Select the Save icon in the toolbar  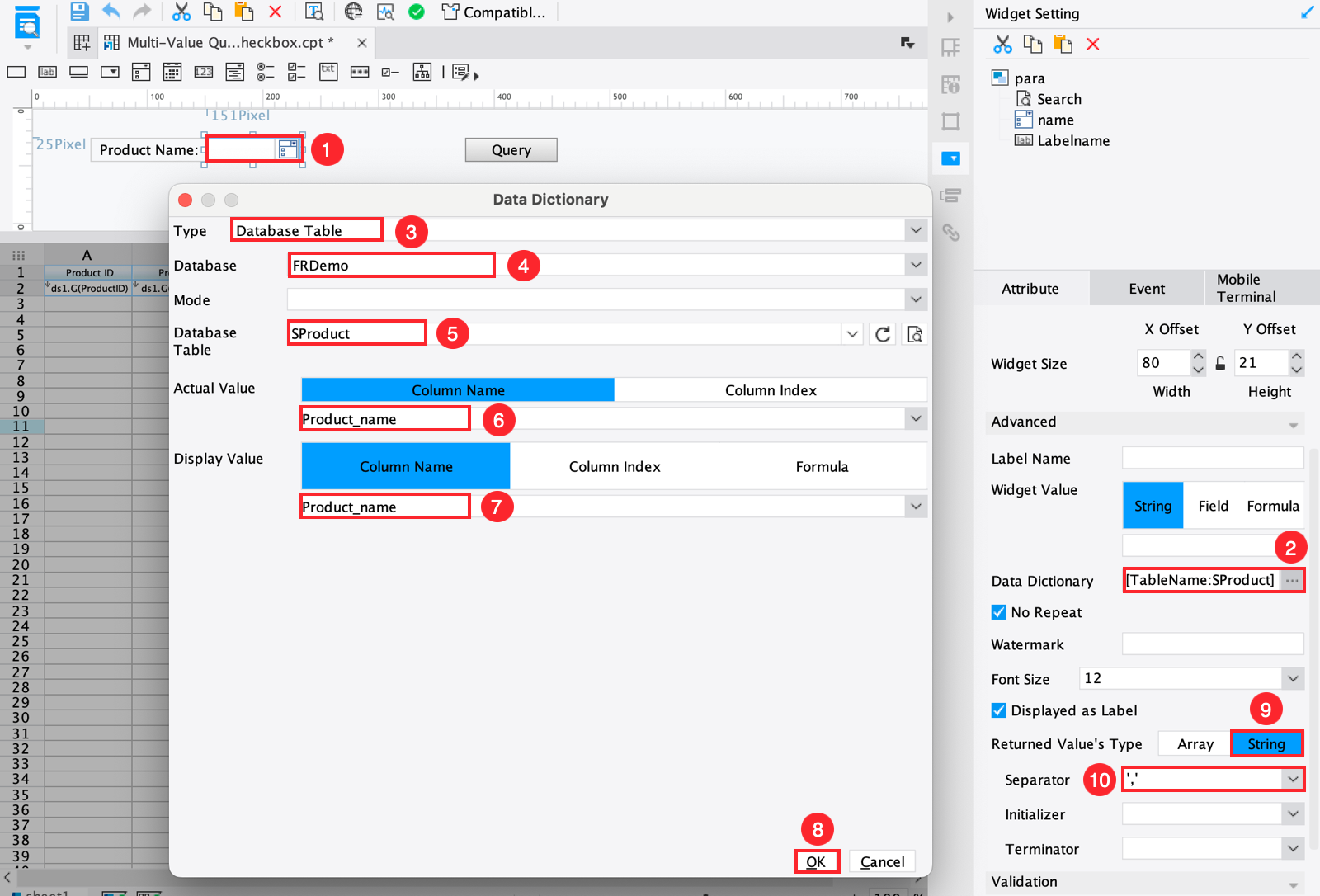[78, 12]
